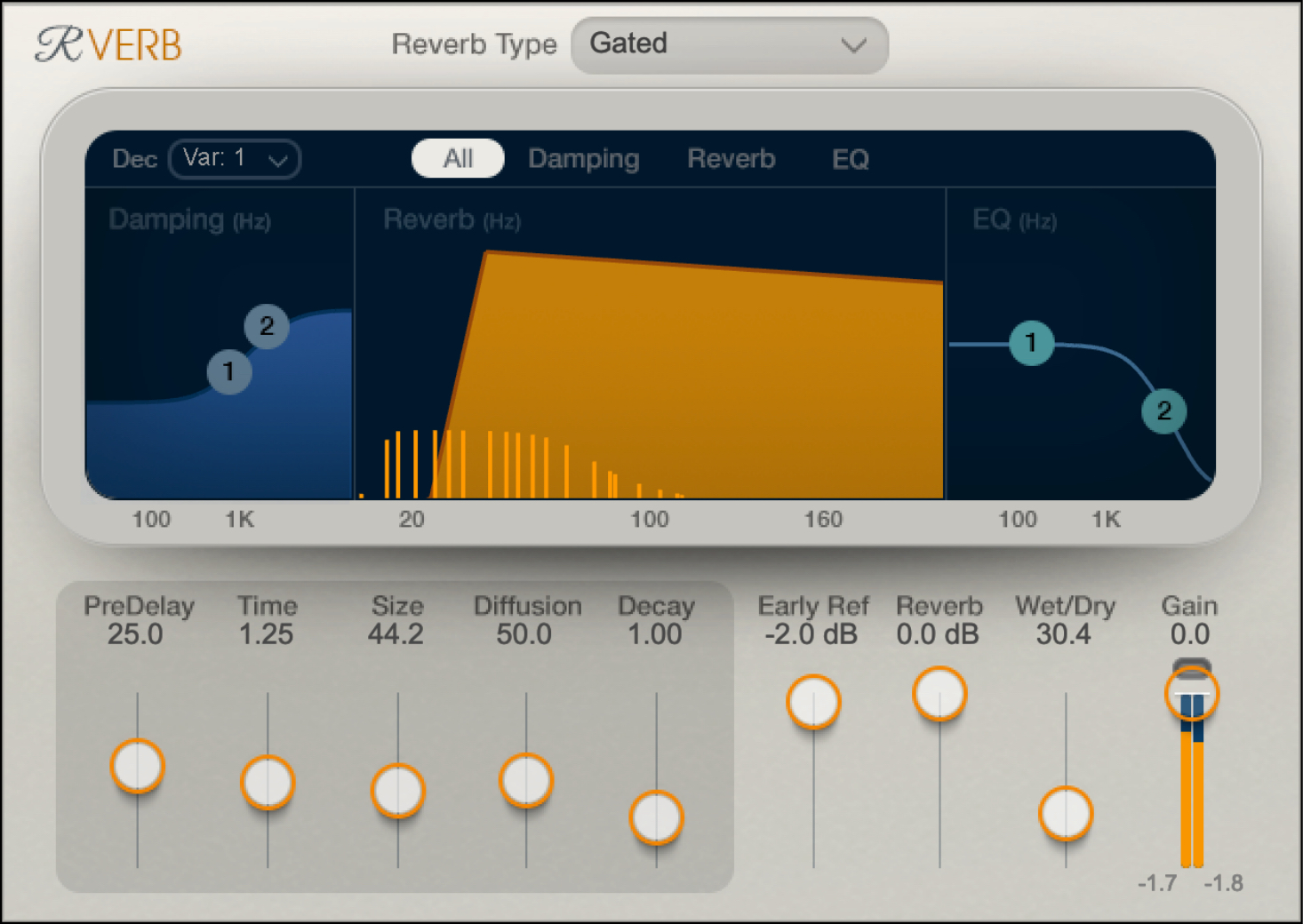Select EQ control point 1
The height and width of the screenshot is (924, 1303).
coord(1032,344)
